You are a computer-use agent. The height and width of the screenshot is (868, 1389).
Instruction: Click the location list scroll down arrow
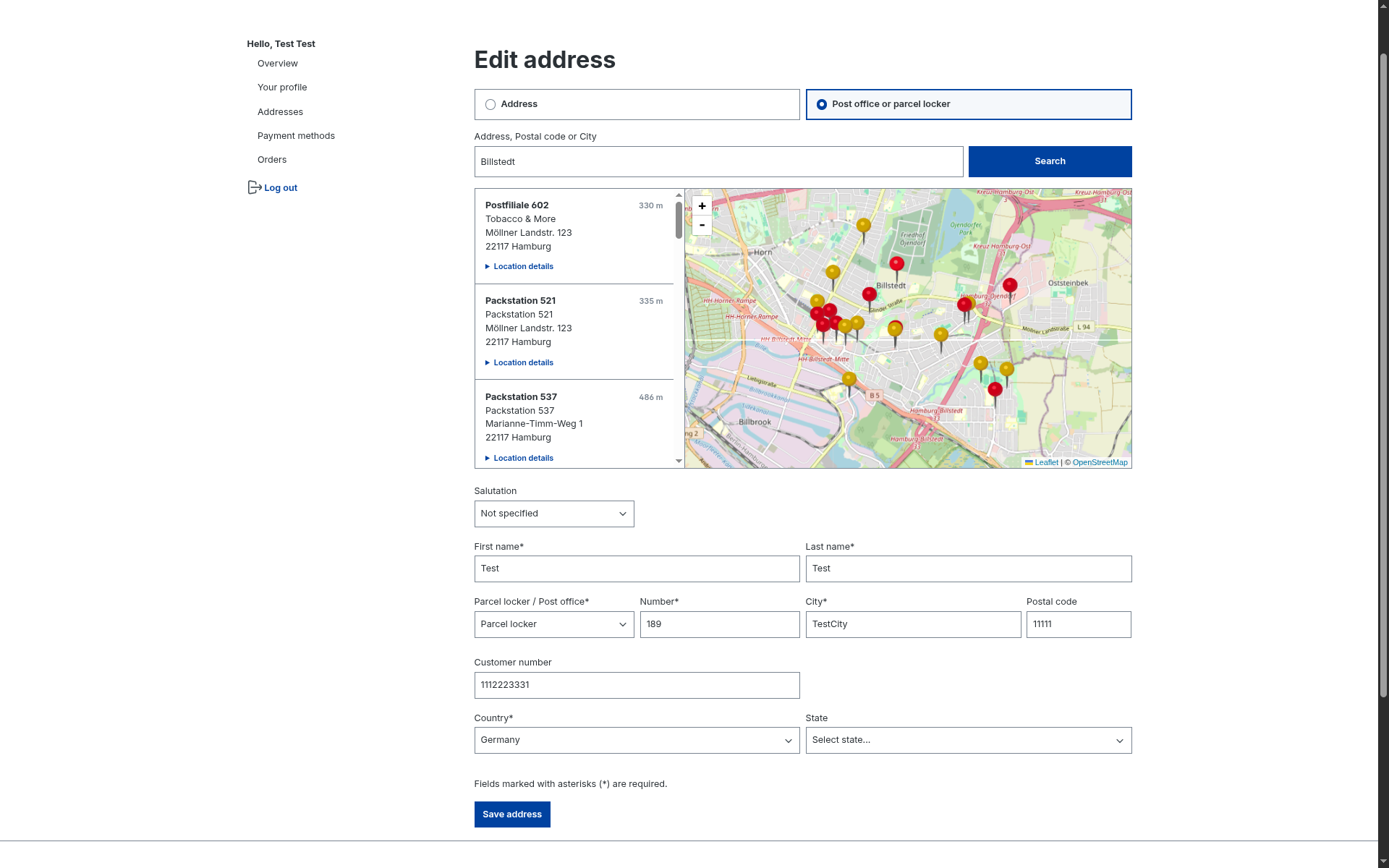coord(679,461)
